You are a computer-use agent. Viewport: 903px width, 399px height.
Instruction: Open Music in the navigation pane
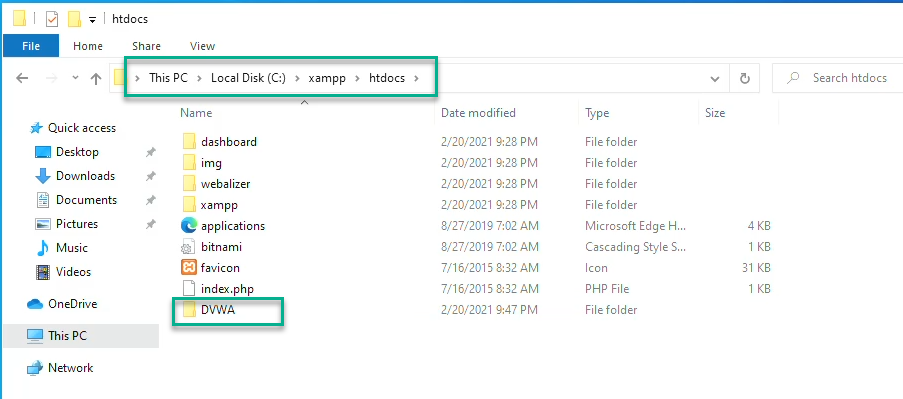pos(72,248)
